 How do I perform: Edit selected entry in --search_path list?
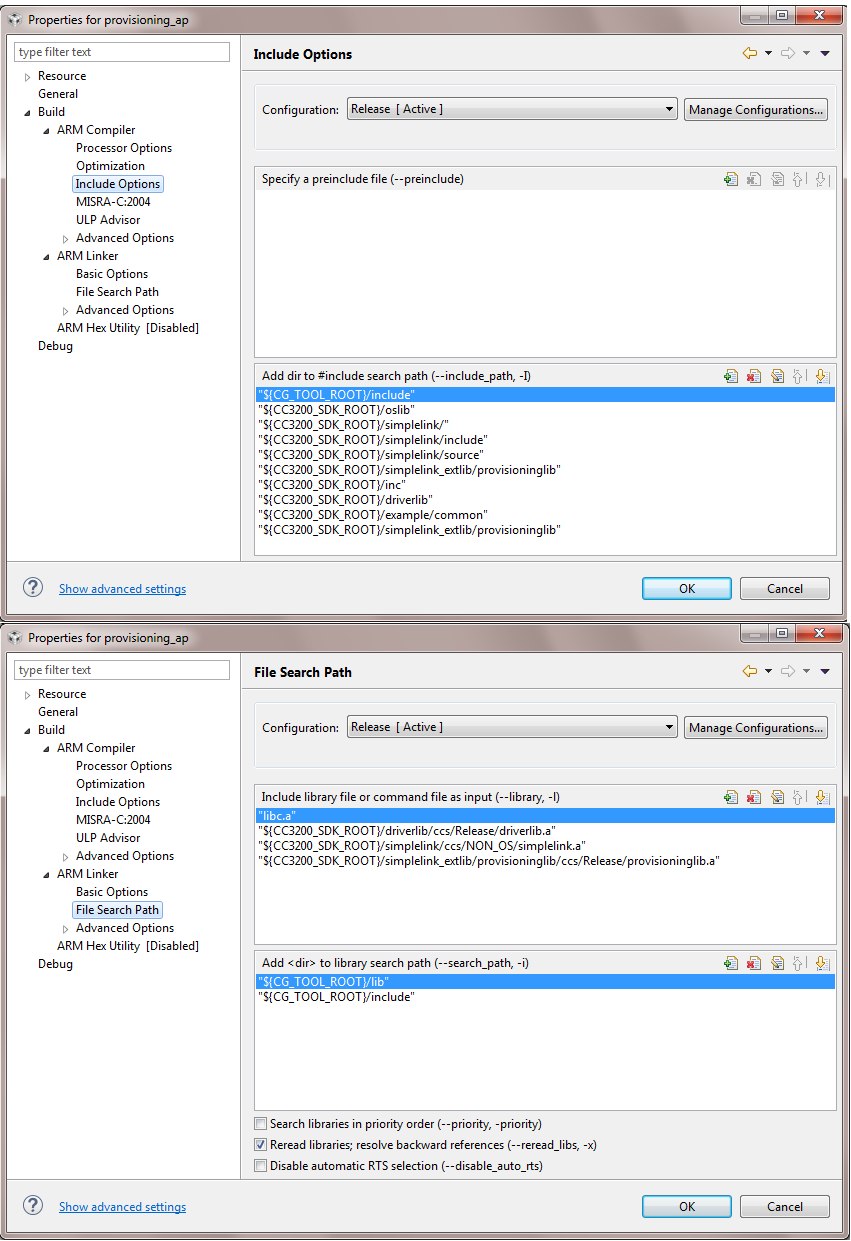point(777,963)
